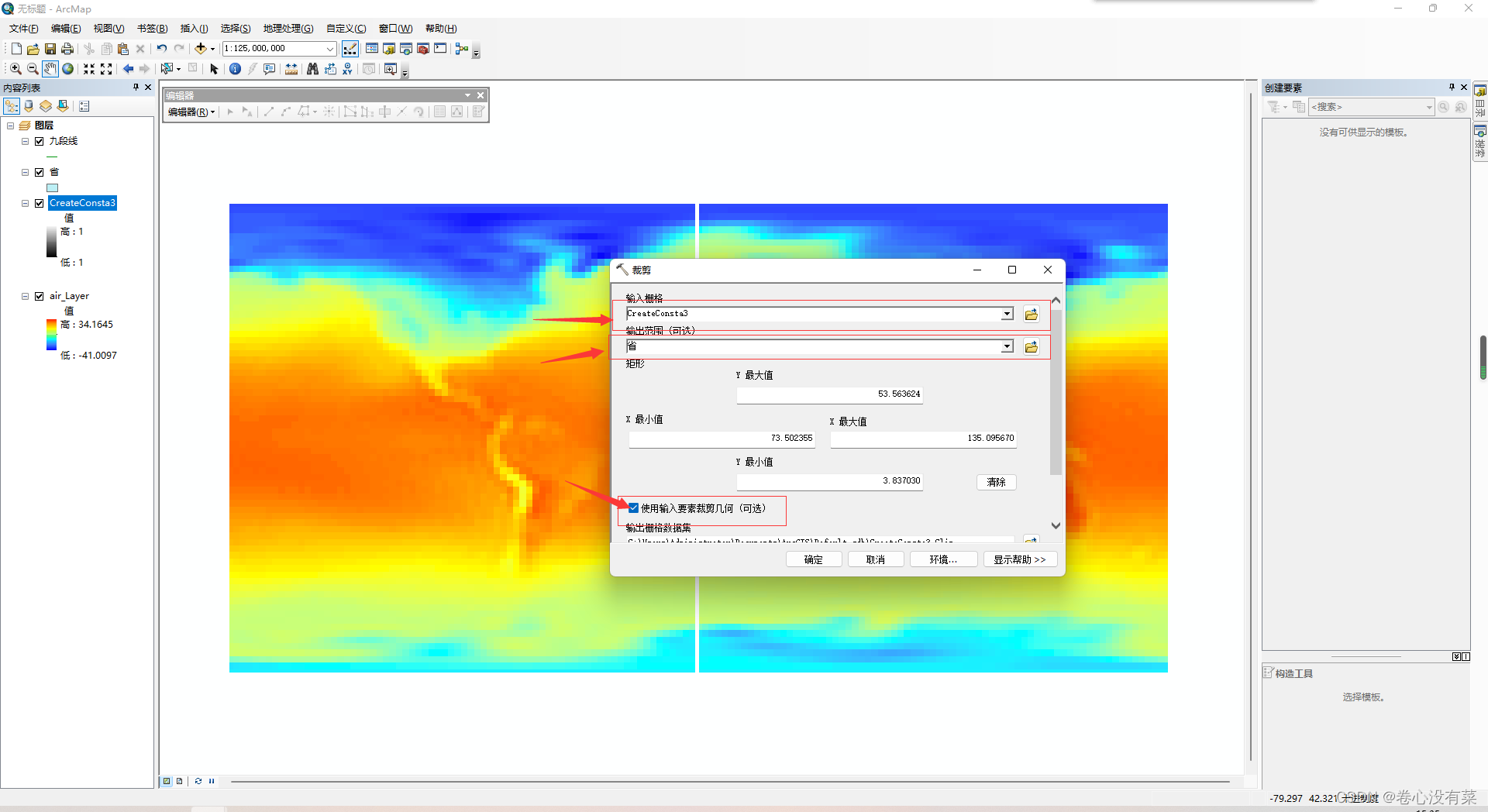Image resolution: width=1488 pixels, height=812 pixels.
Task: Go back to previous extent
Action: coord(128,69)
